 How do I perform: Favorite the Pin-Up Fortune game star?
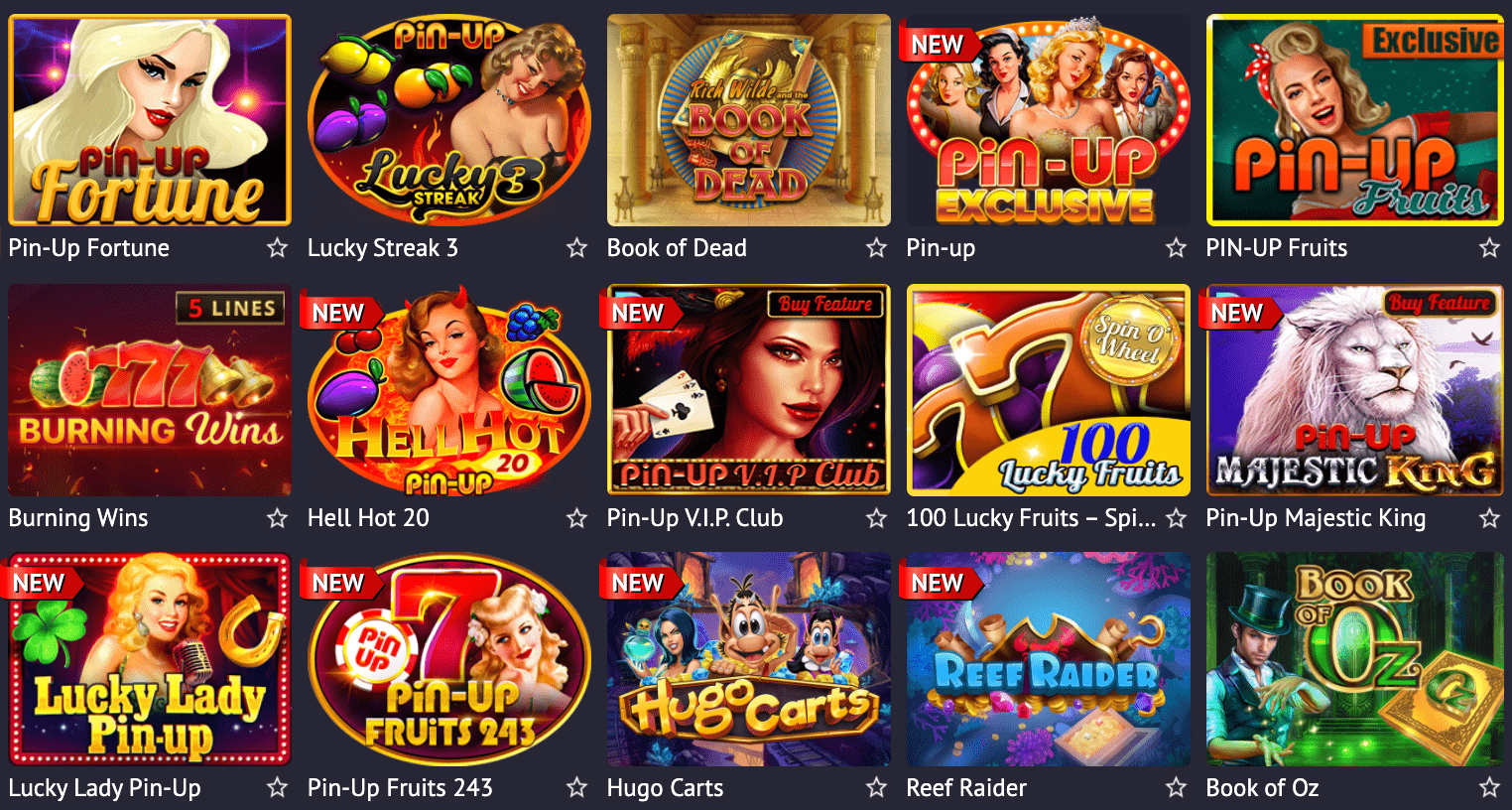coord(277,248)
